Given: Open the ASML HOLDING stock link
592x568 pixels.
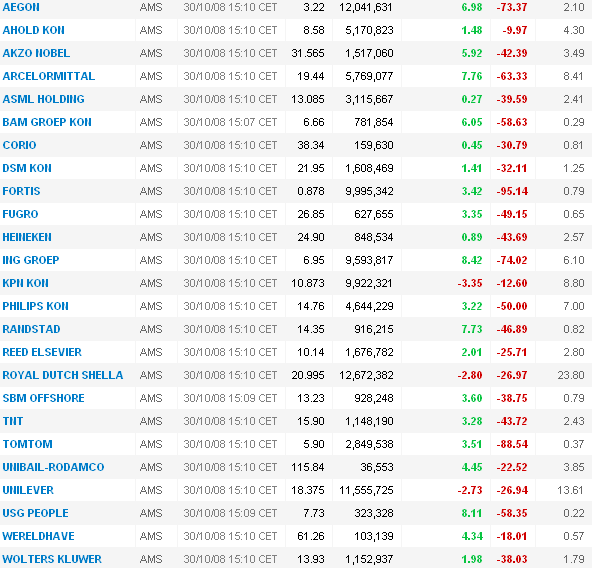Looking at the screenshot, I should pos(43,99).
